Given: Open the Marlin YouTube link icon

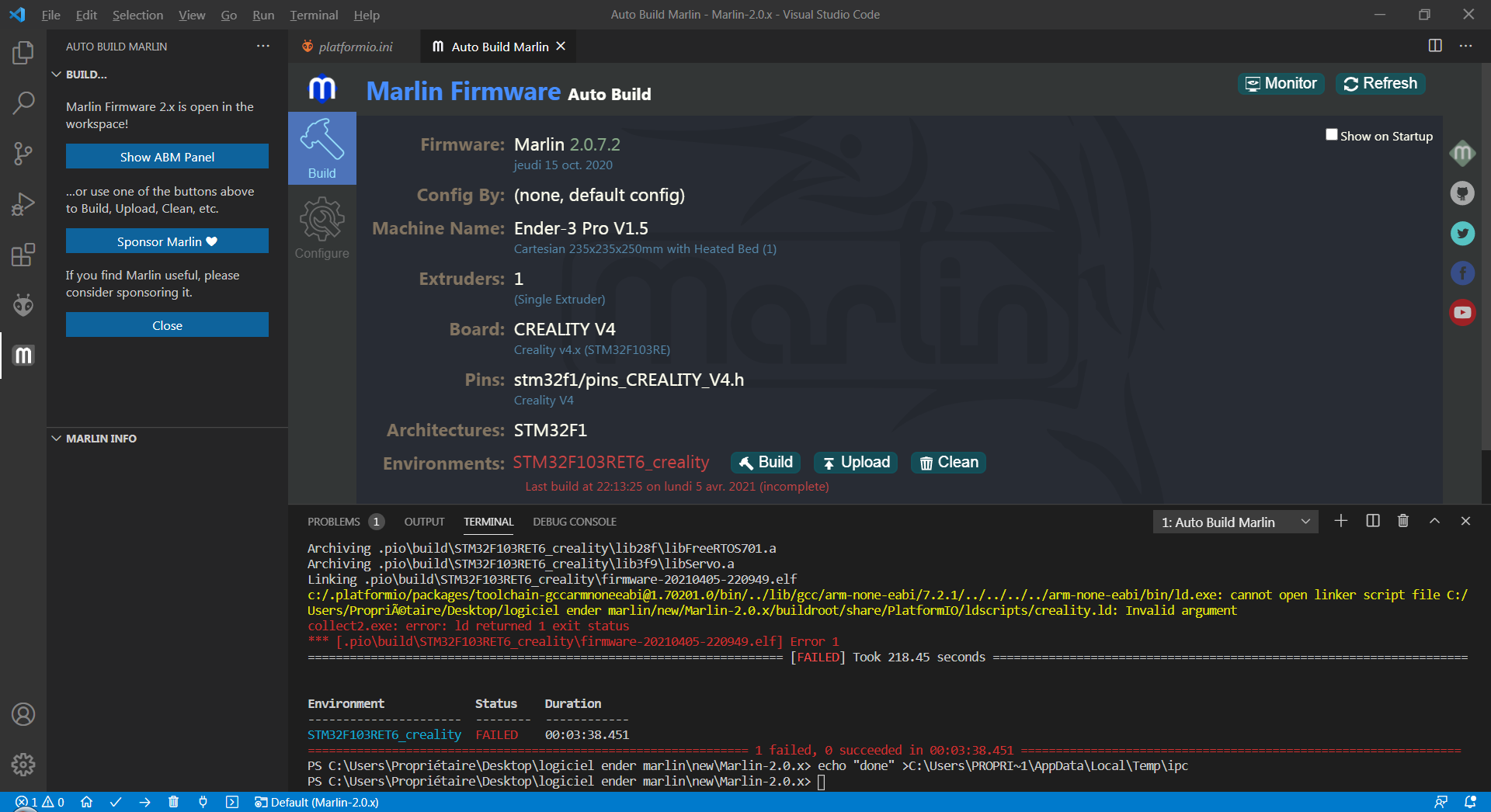Looking at the screenshot, I should click(x=1462, y=312).
